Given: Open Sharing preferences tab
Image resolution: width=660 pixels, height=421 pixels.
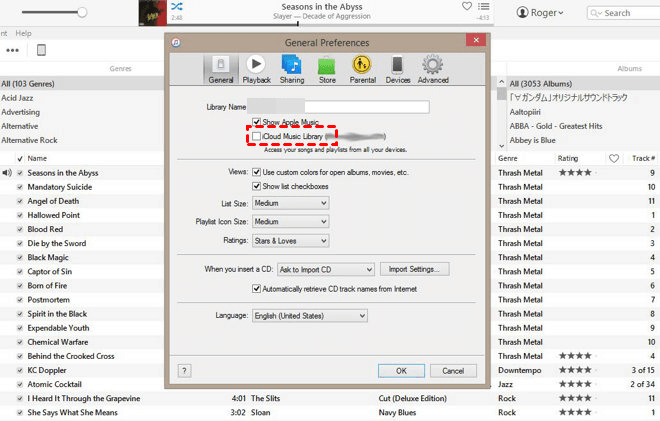Looking at the screenshot, I should coord(292,69).
